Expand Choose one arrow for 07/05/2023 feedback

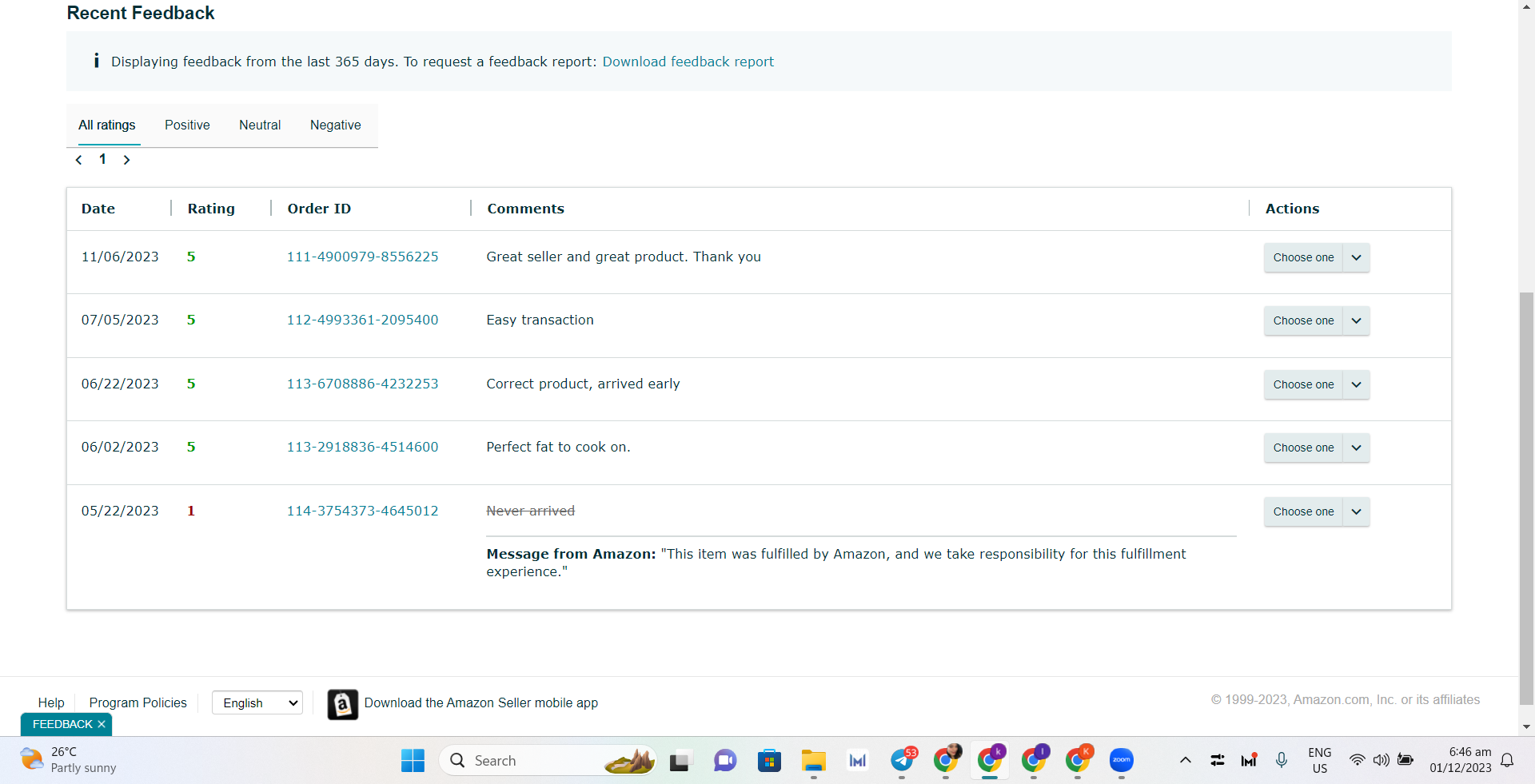[1356, 320]
